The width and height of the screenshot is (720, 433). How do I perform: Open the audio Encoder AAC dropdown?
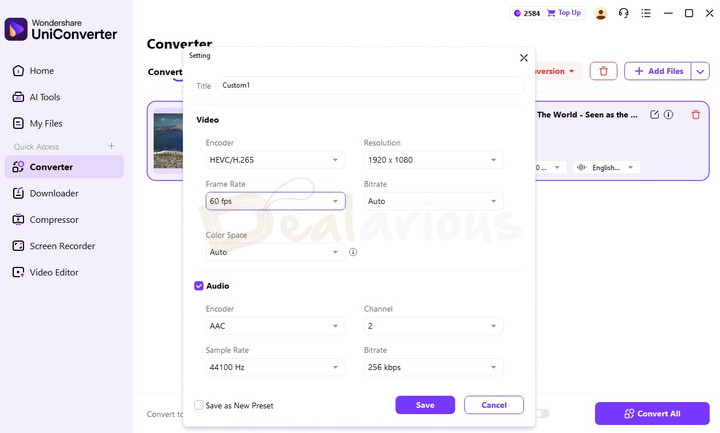(x=275, y=326)
